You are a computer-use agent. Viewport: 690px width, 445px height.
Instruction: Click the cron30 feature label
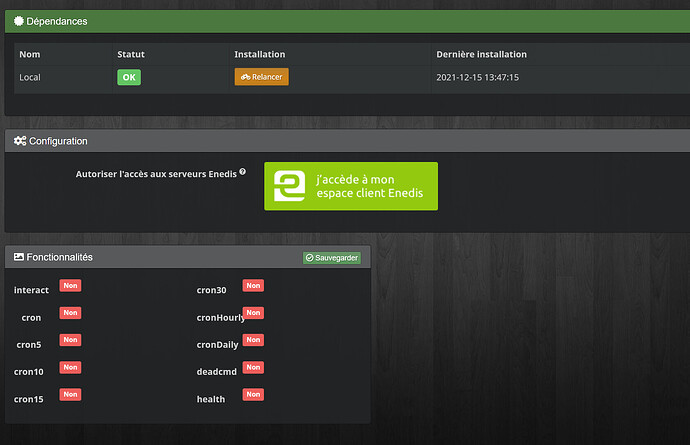(211, 290)
